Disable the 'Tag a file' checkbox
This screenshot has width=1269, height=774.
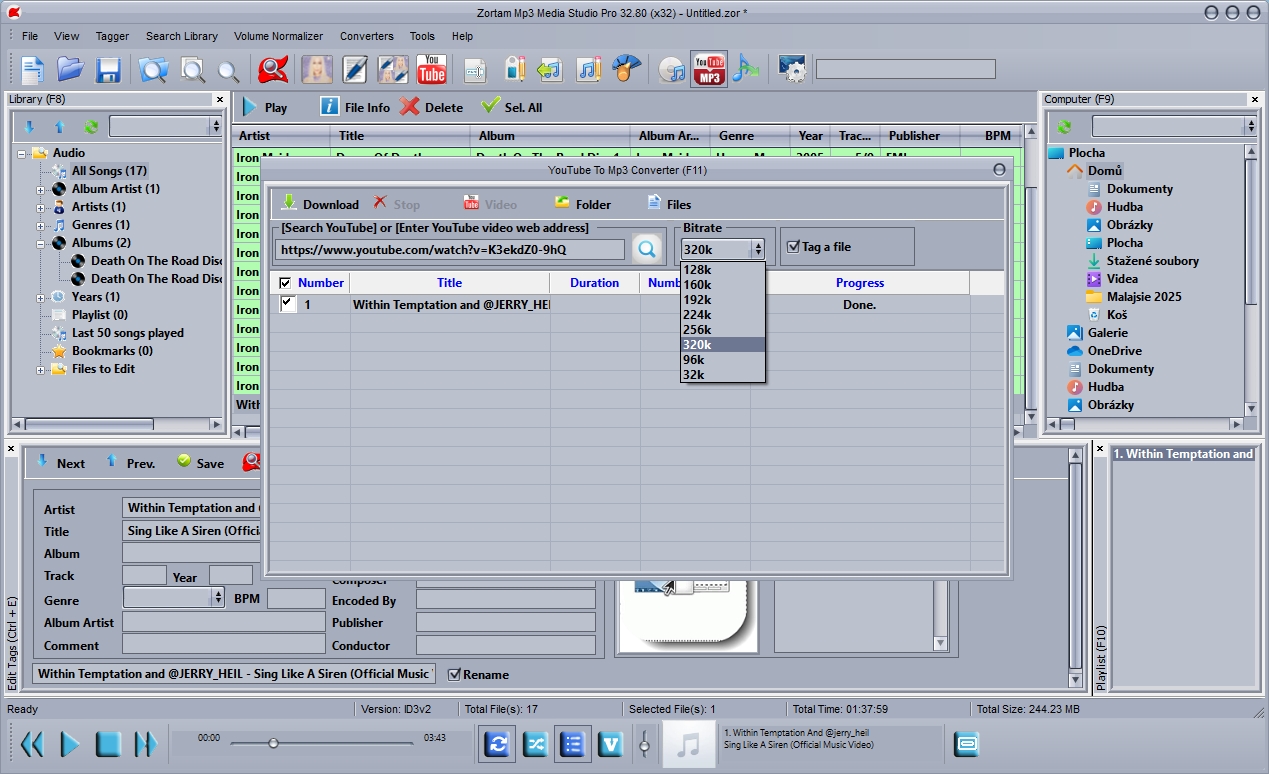click(793, 247)
